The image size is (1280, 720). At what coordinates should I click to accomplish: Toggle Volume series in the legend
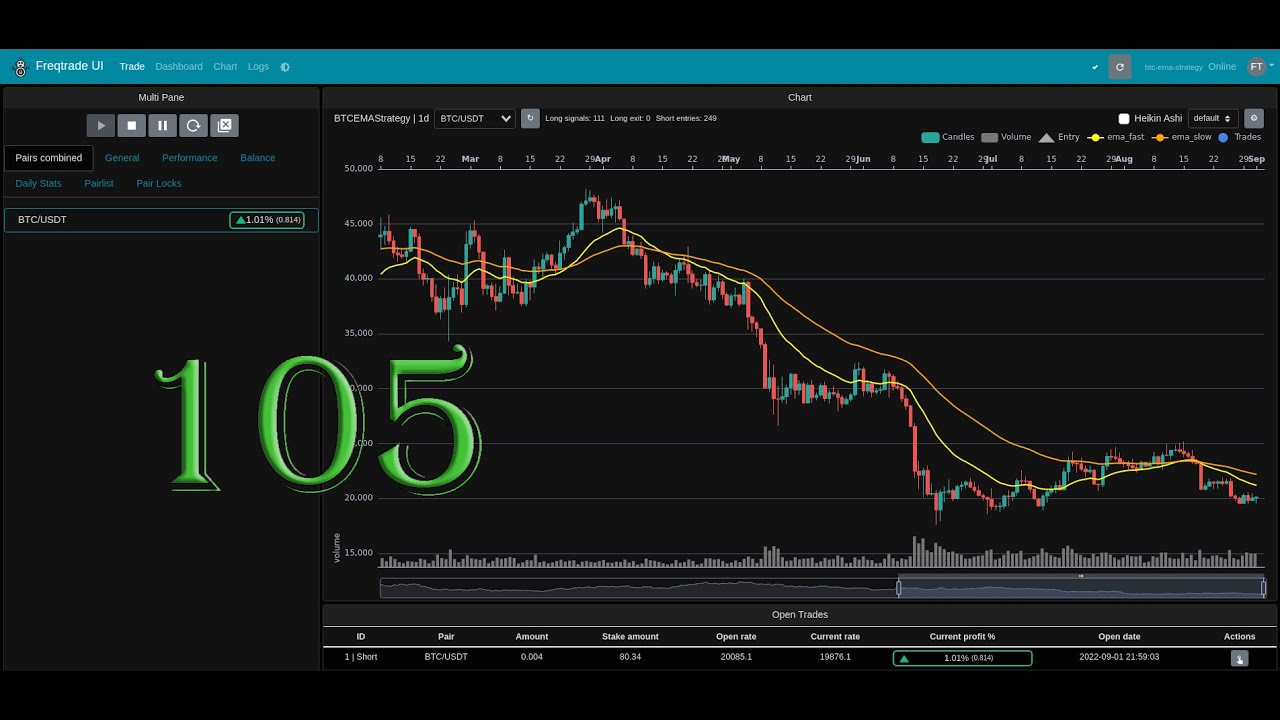click(1006, 137)
